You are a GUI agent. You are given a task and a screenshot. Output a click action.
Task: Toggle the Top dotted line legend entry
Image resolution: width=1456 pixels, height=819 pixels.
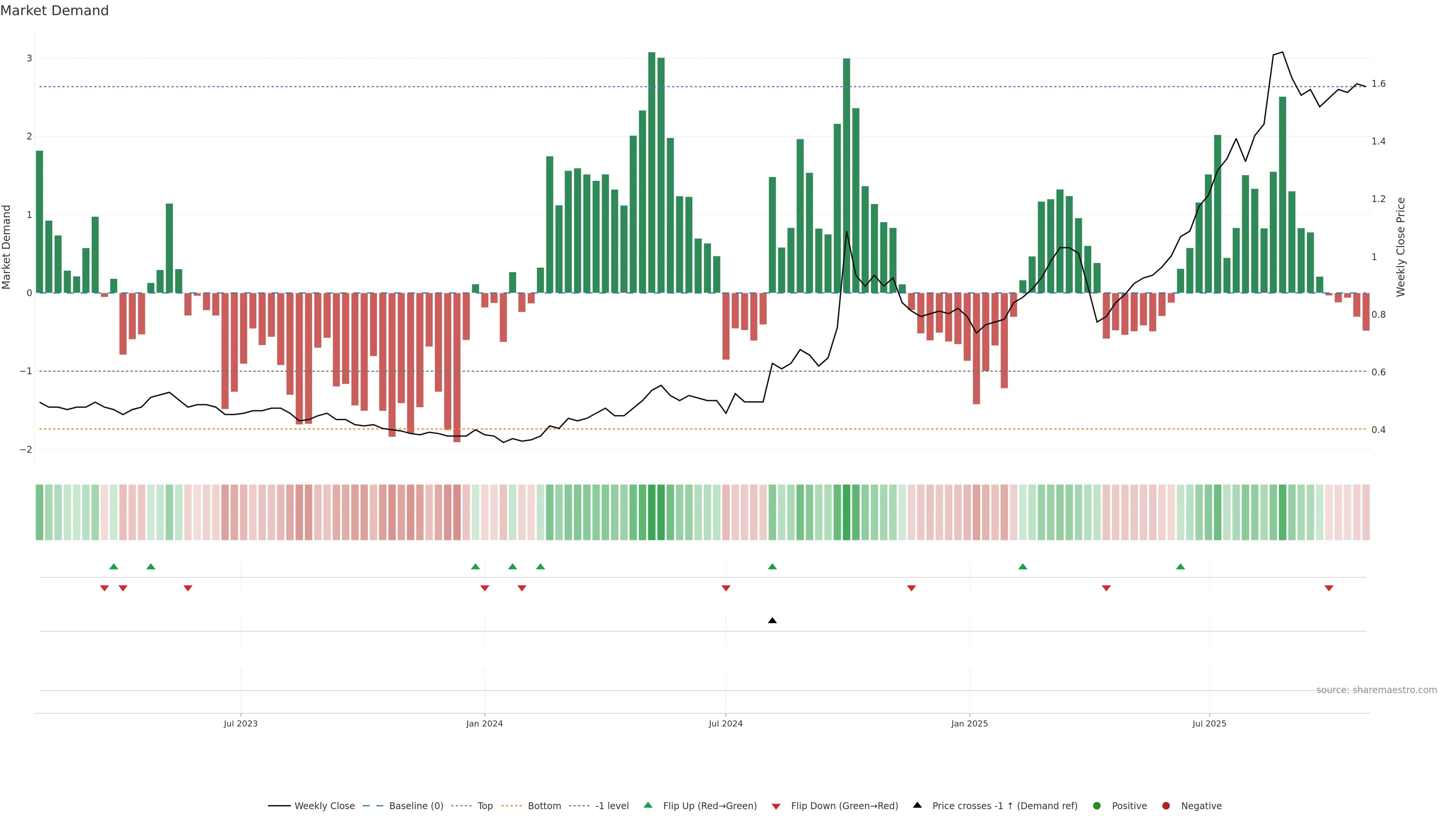(x=485, y=805)
